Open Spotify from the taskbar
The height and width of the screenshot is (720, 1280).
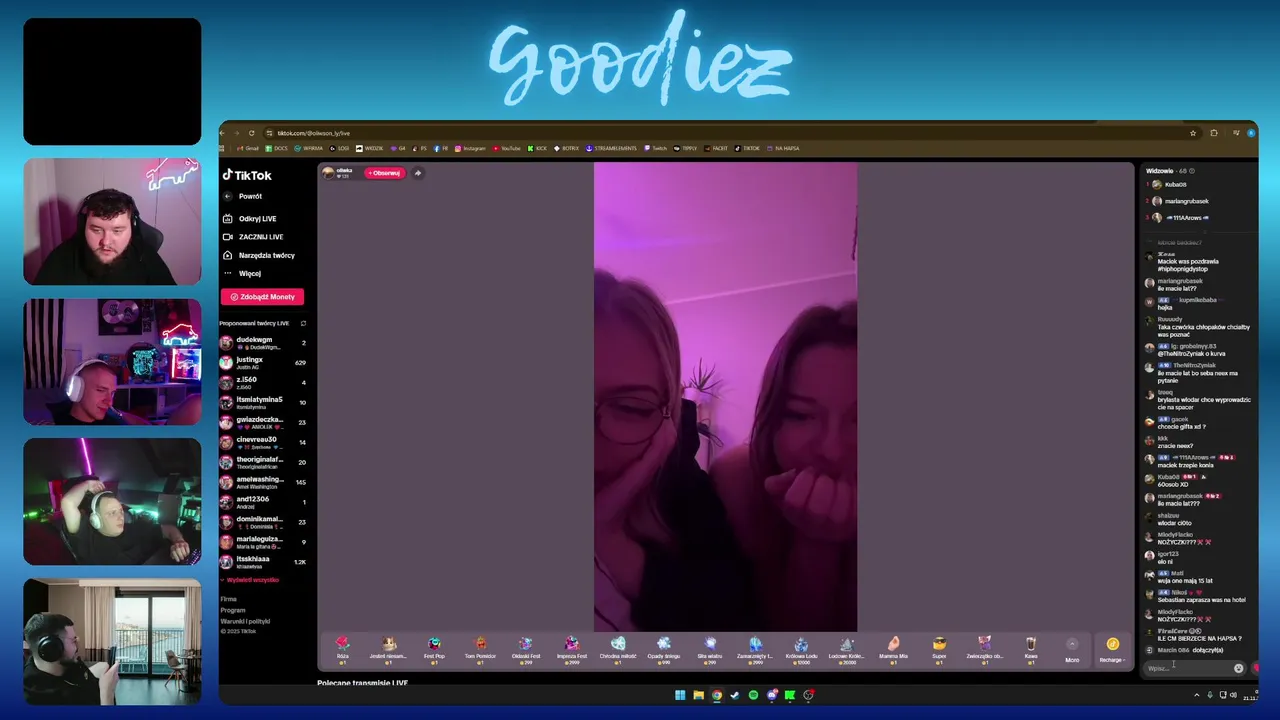click(753, 695)
